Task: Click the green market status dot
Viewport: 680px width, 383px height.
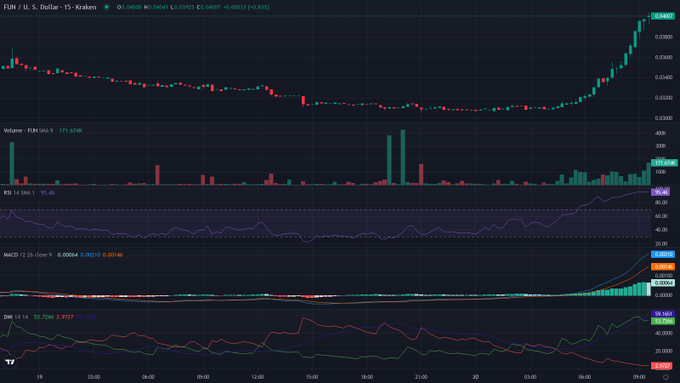Action: 106,7
